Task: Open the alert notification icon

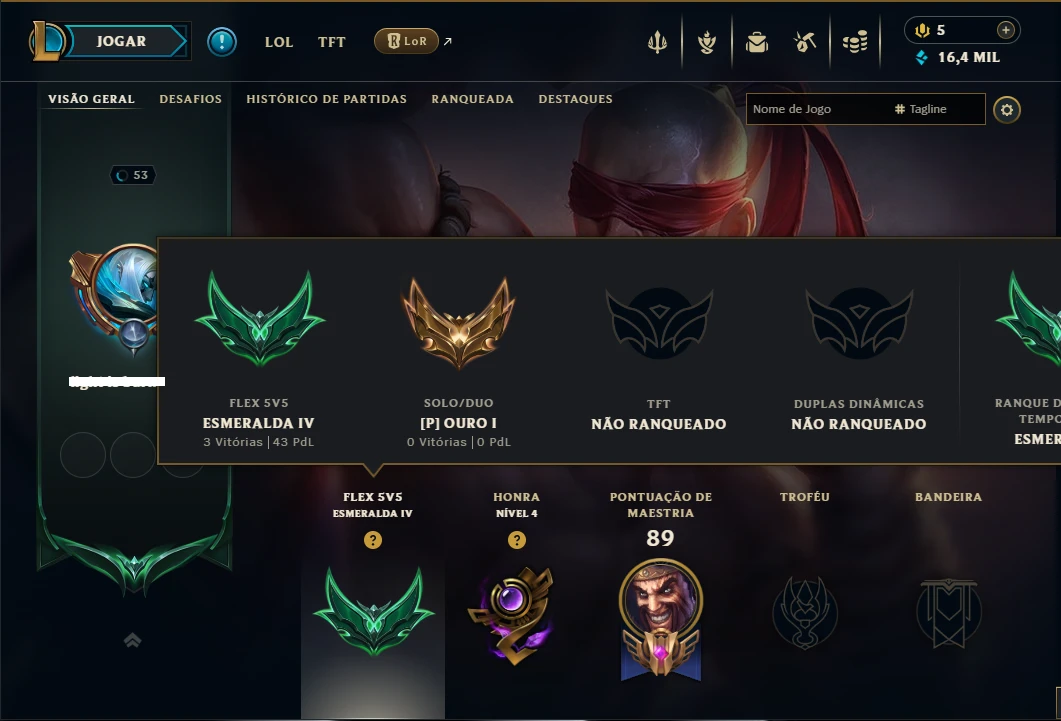Action: tap(222, 42)
